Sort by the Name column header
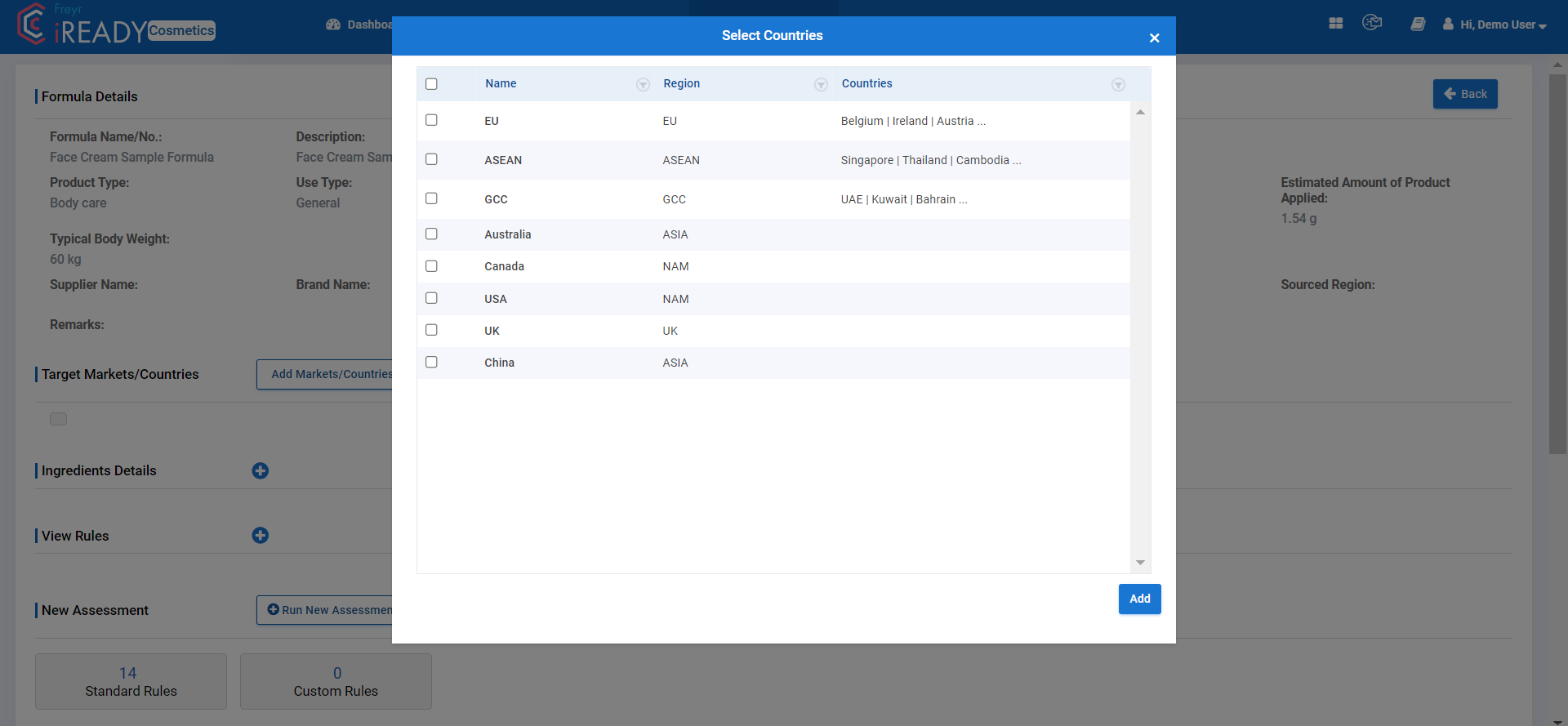Screen dimensions: 1568x726 [x=501, y=83]
